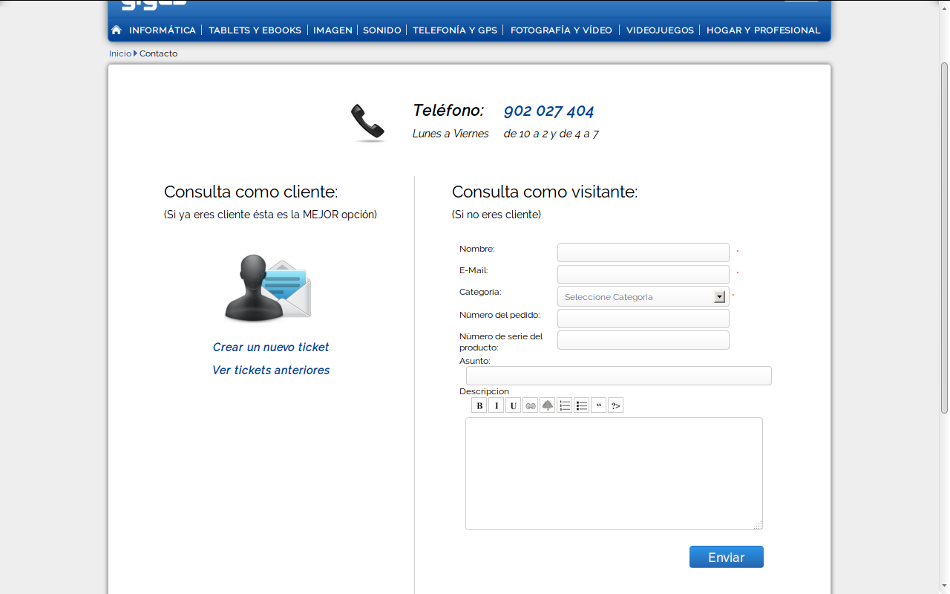Focus the E-Mail input field
950x594 pixels.
coord(643,274)
